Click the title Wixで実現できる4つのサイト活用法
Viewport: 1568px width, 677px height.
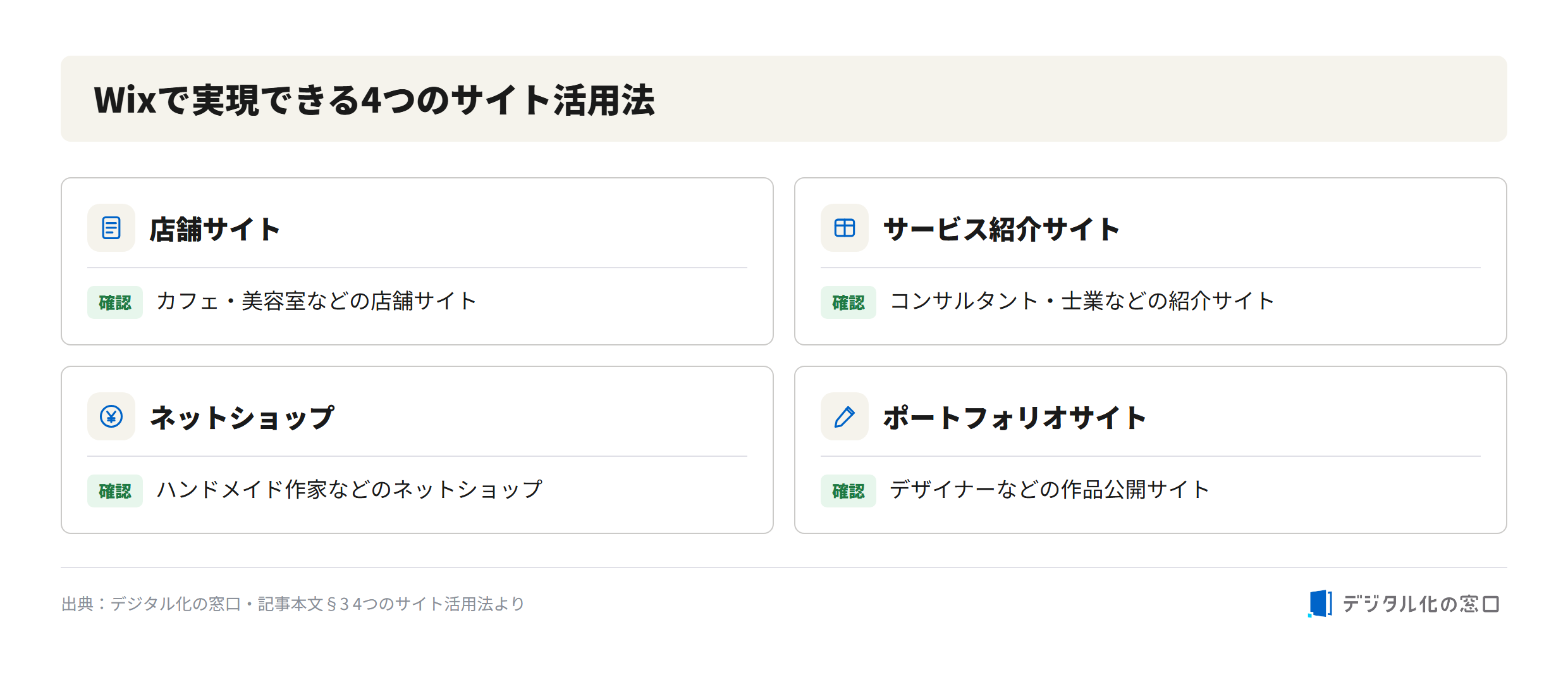(374, 100)
